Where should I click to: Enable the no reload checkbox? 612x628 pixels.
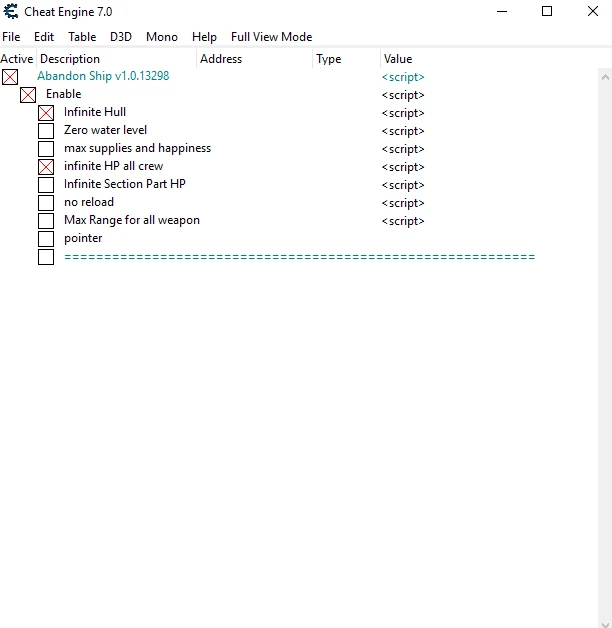pos(46,203)
